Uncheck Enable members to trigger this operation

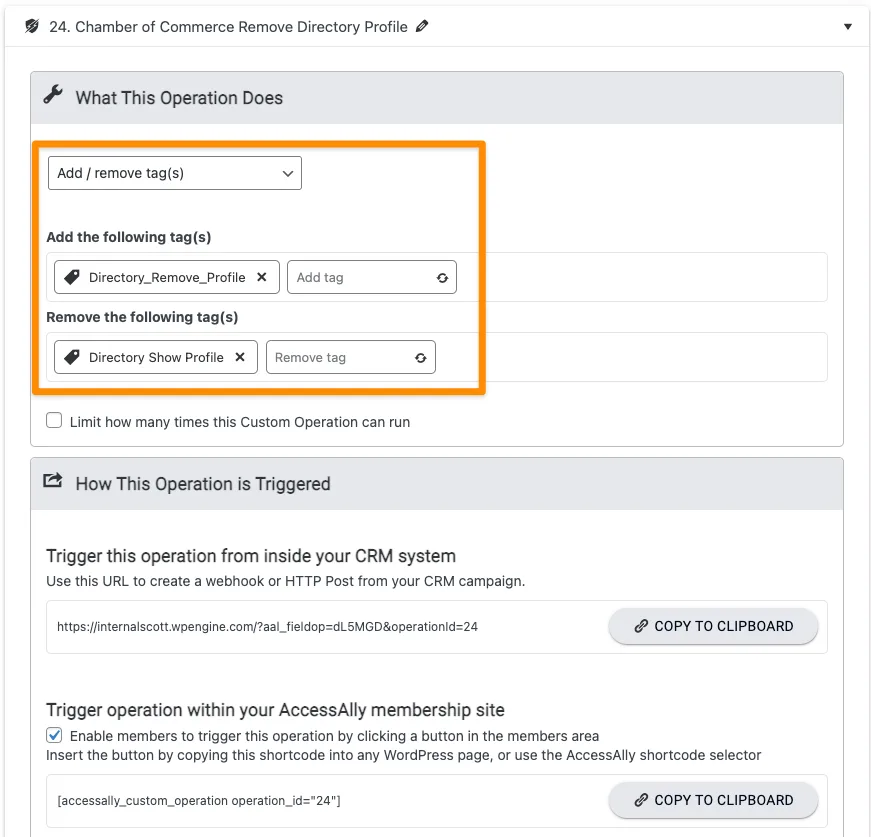54,735
